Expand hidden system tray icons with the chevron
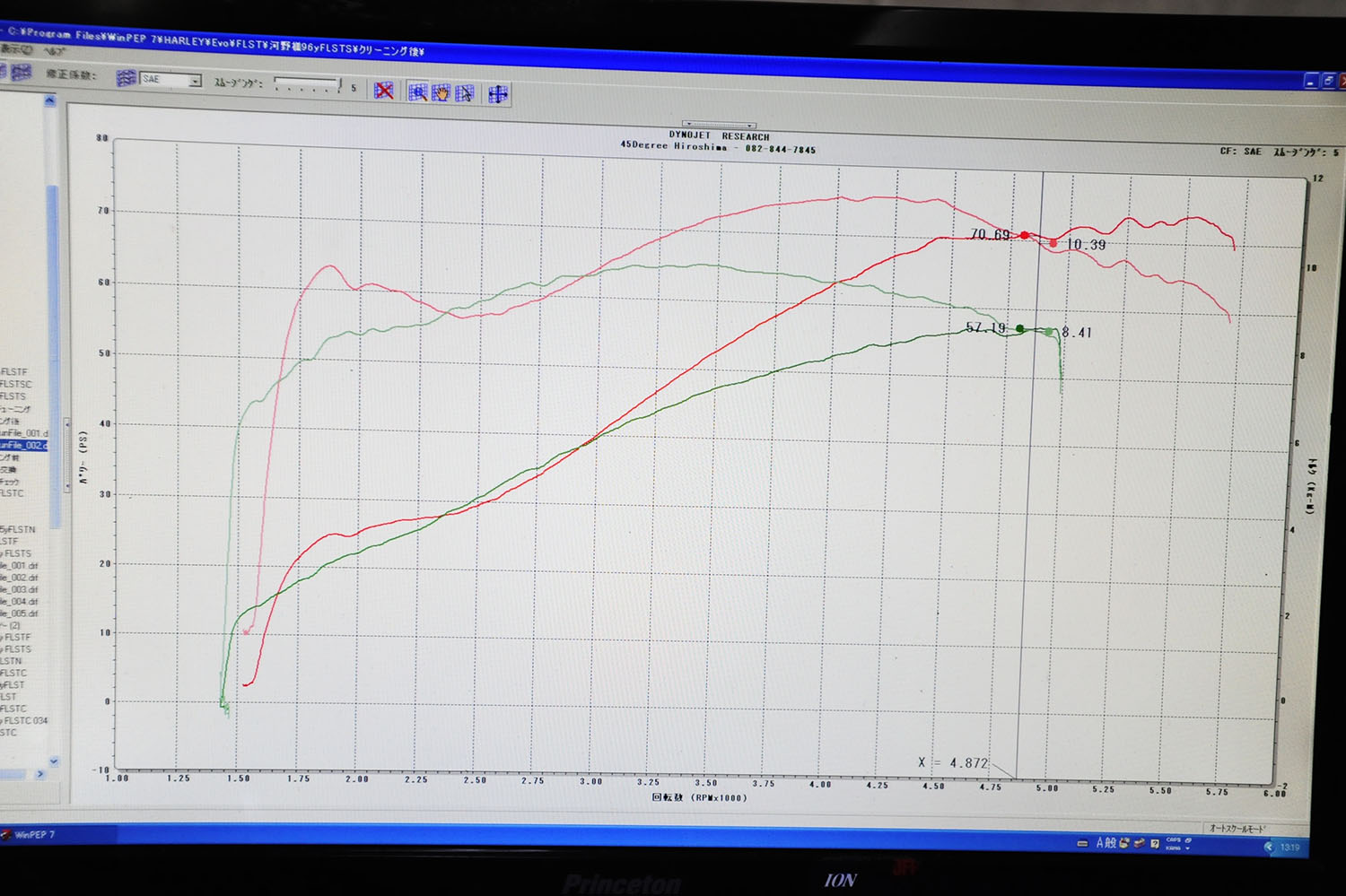This screenshot has height=896, width=1346. [1268, 847]
